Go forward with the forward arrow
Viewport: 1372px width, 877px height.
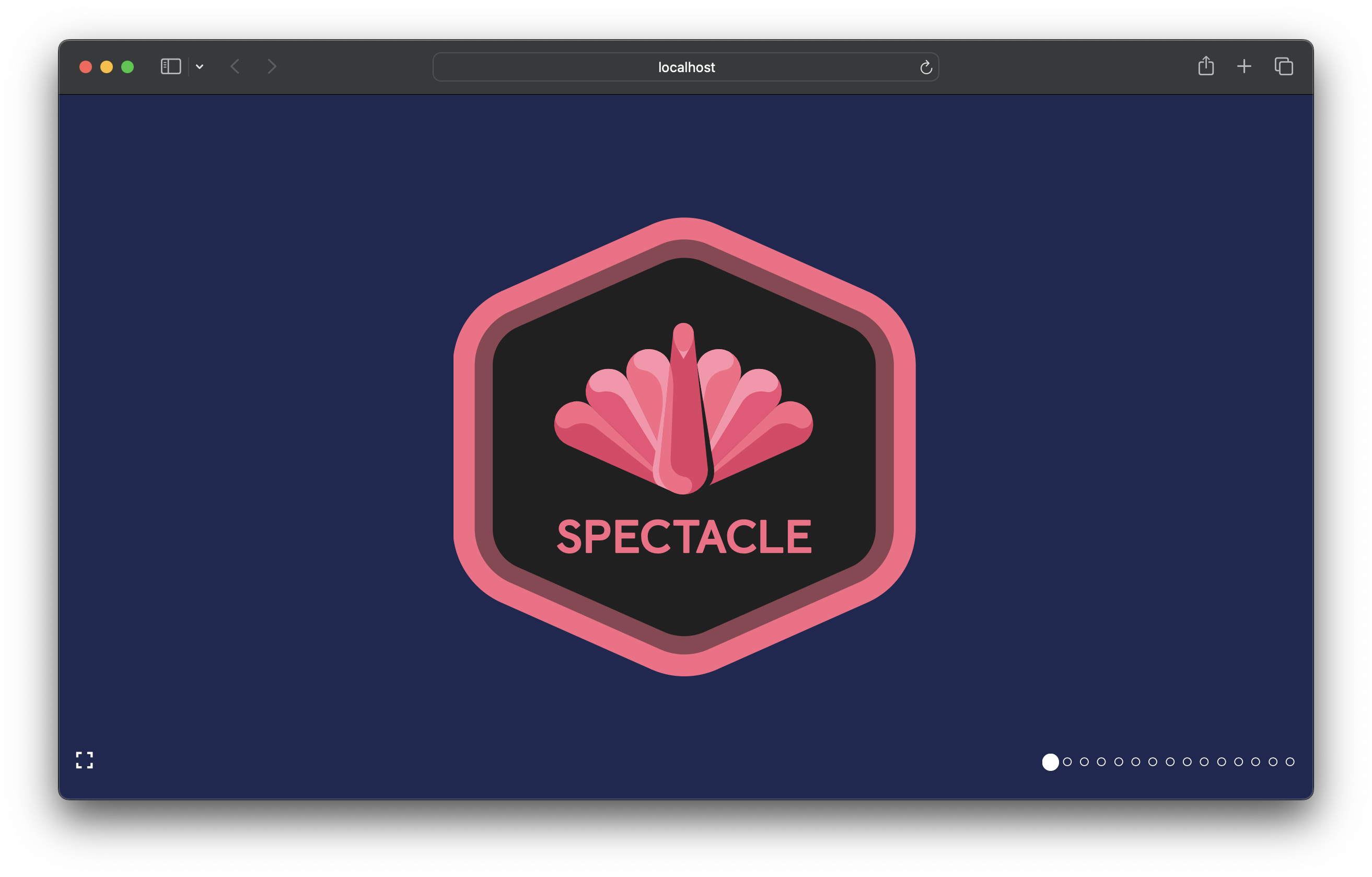(x=272, y=67)
